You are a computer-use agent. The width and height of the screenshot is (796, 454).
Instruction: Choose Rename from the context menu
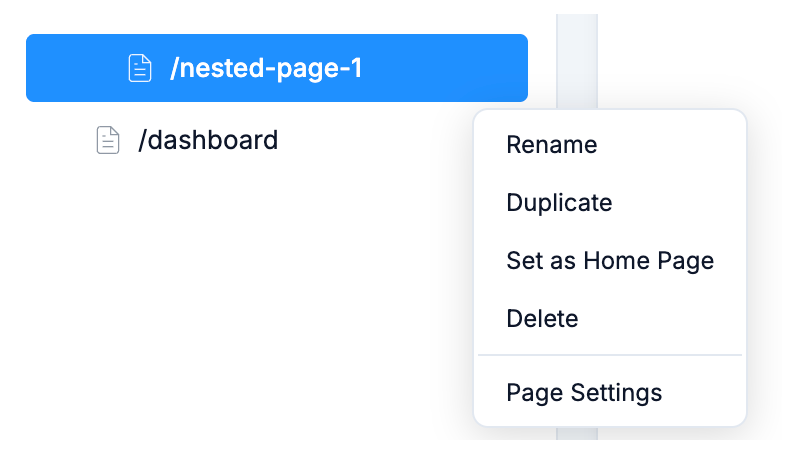[x=551, y=145]
